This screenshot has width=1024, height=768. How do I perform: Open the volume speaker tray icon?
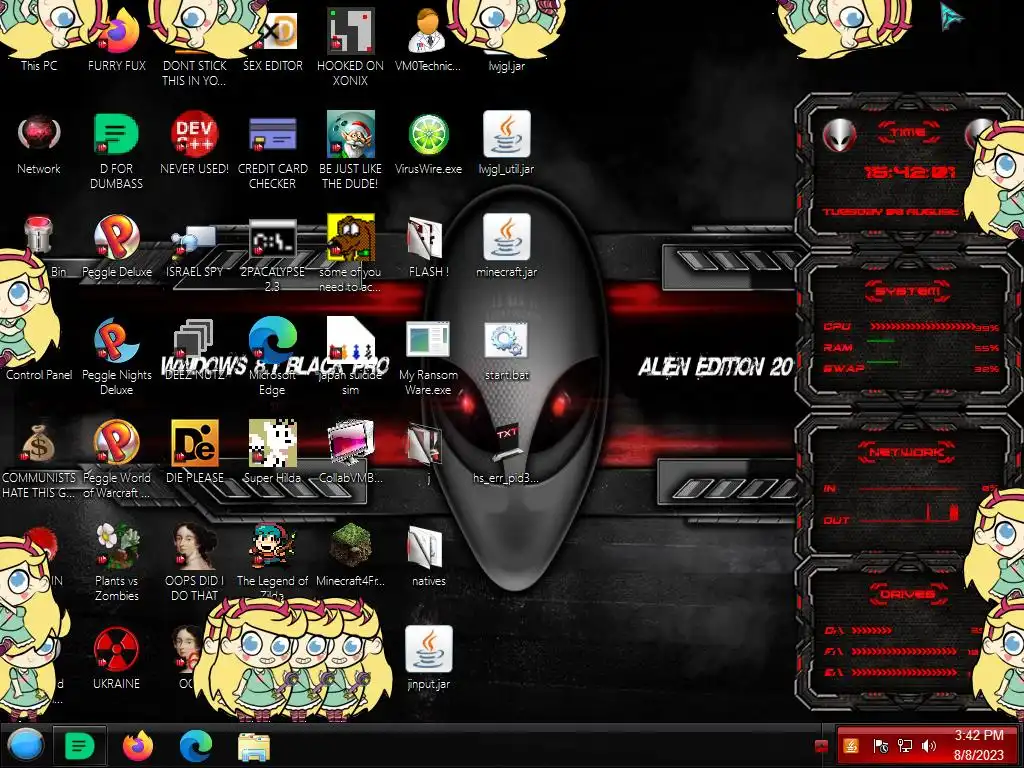[929, 745]
